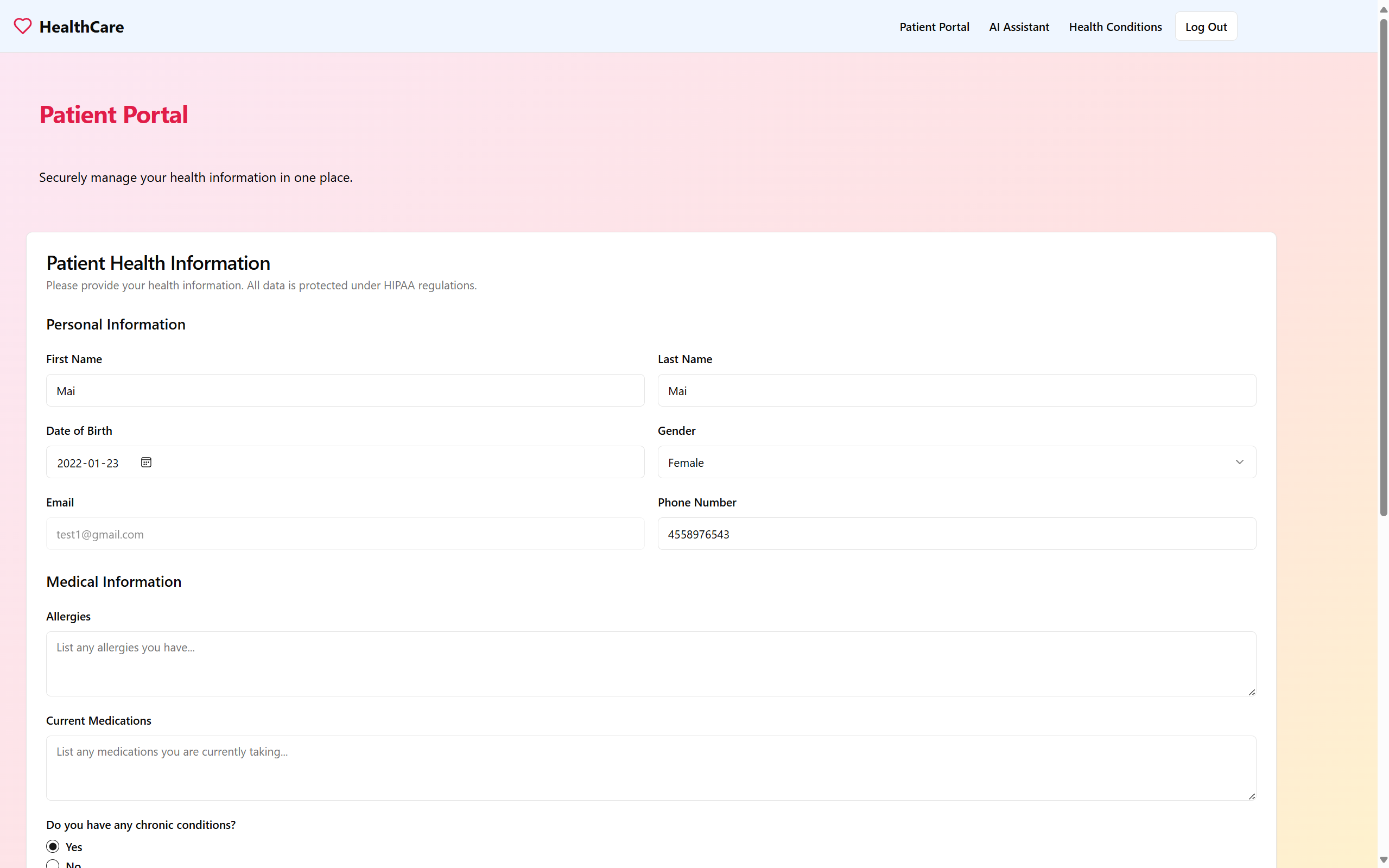Screen dimensions: 1389x868
Task: Click the scrollbar down arrow
Action: (x=1383, y=859)
